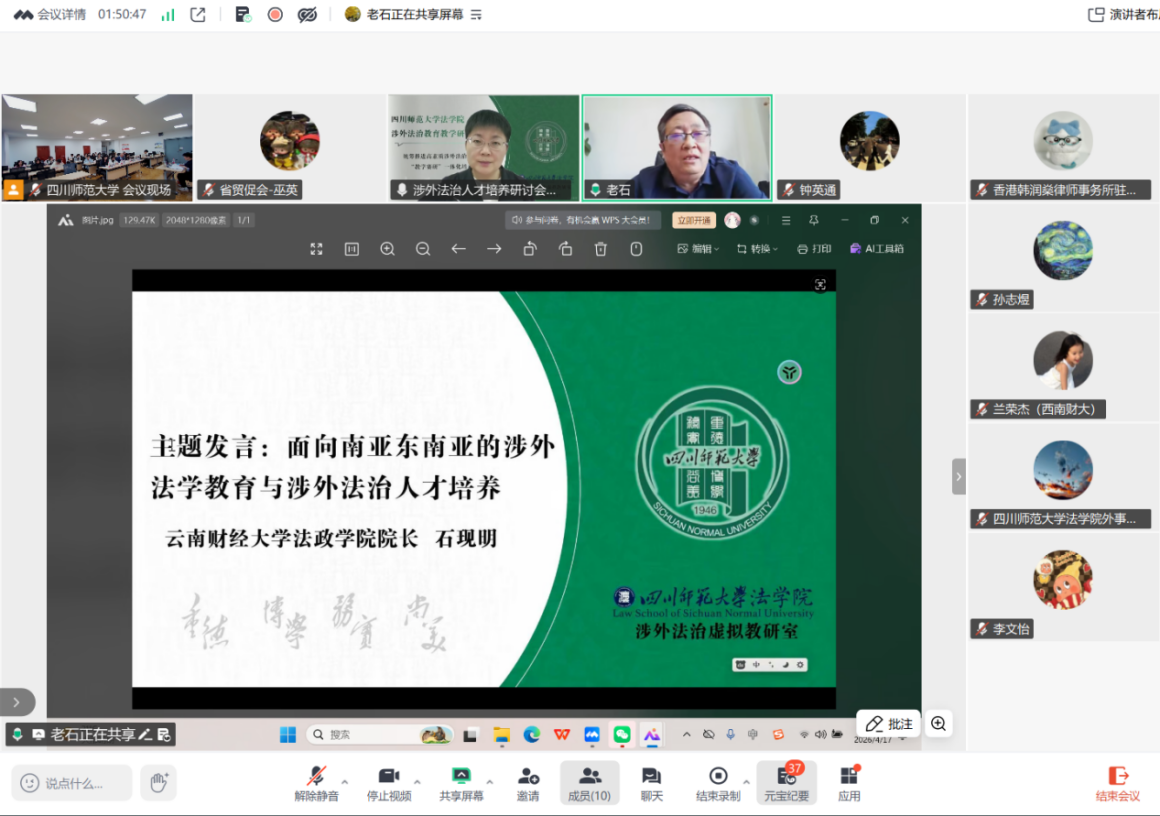This screenshot has width=1160, height=816.
Task: Open the 成员(10) members panel
Action: tap(589, 783)
